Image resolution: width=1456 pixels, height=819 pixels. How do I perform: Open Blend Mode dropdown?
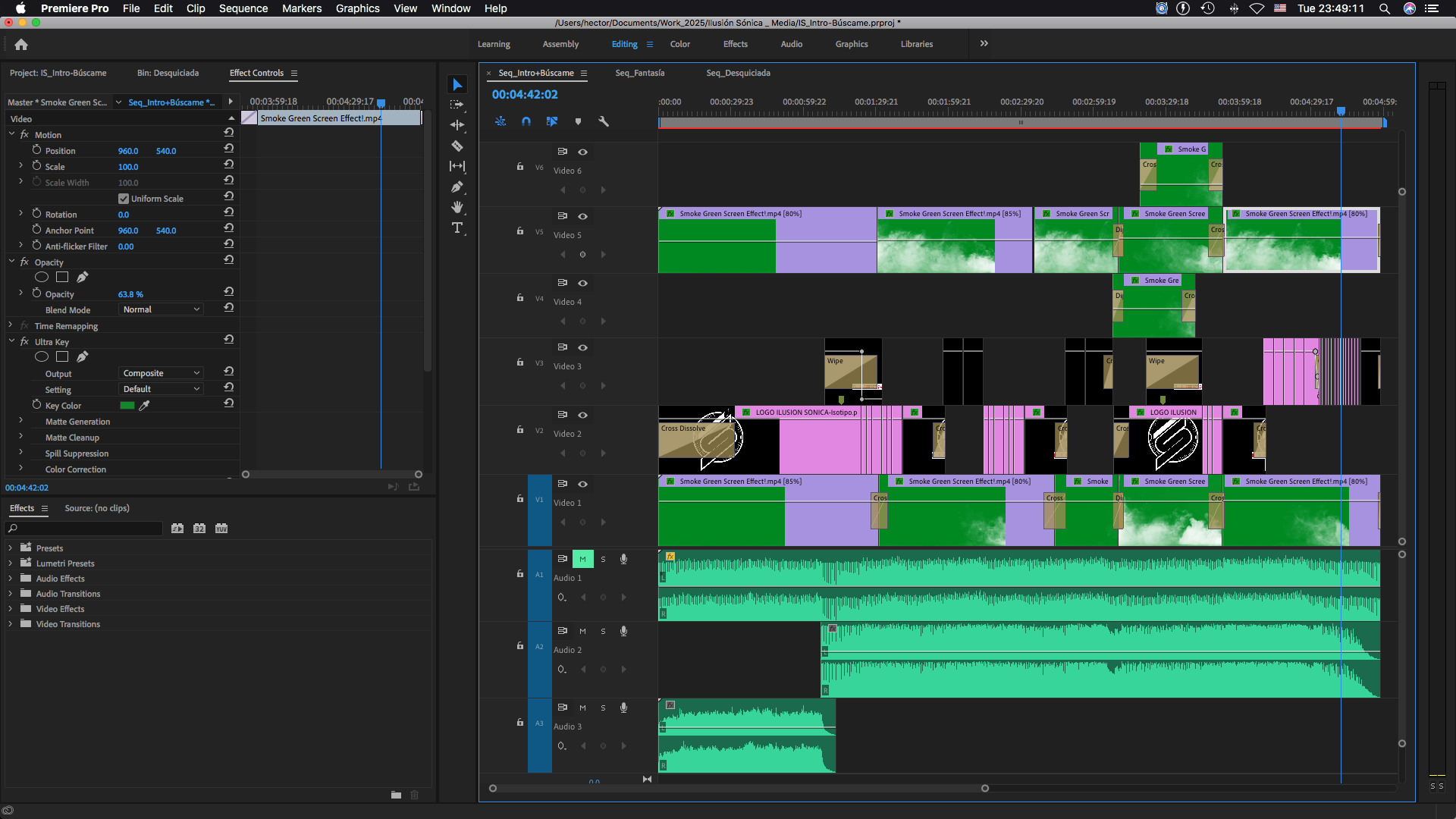coord(161,309)
